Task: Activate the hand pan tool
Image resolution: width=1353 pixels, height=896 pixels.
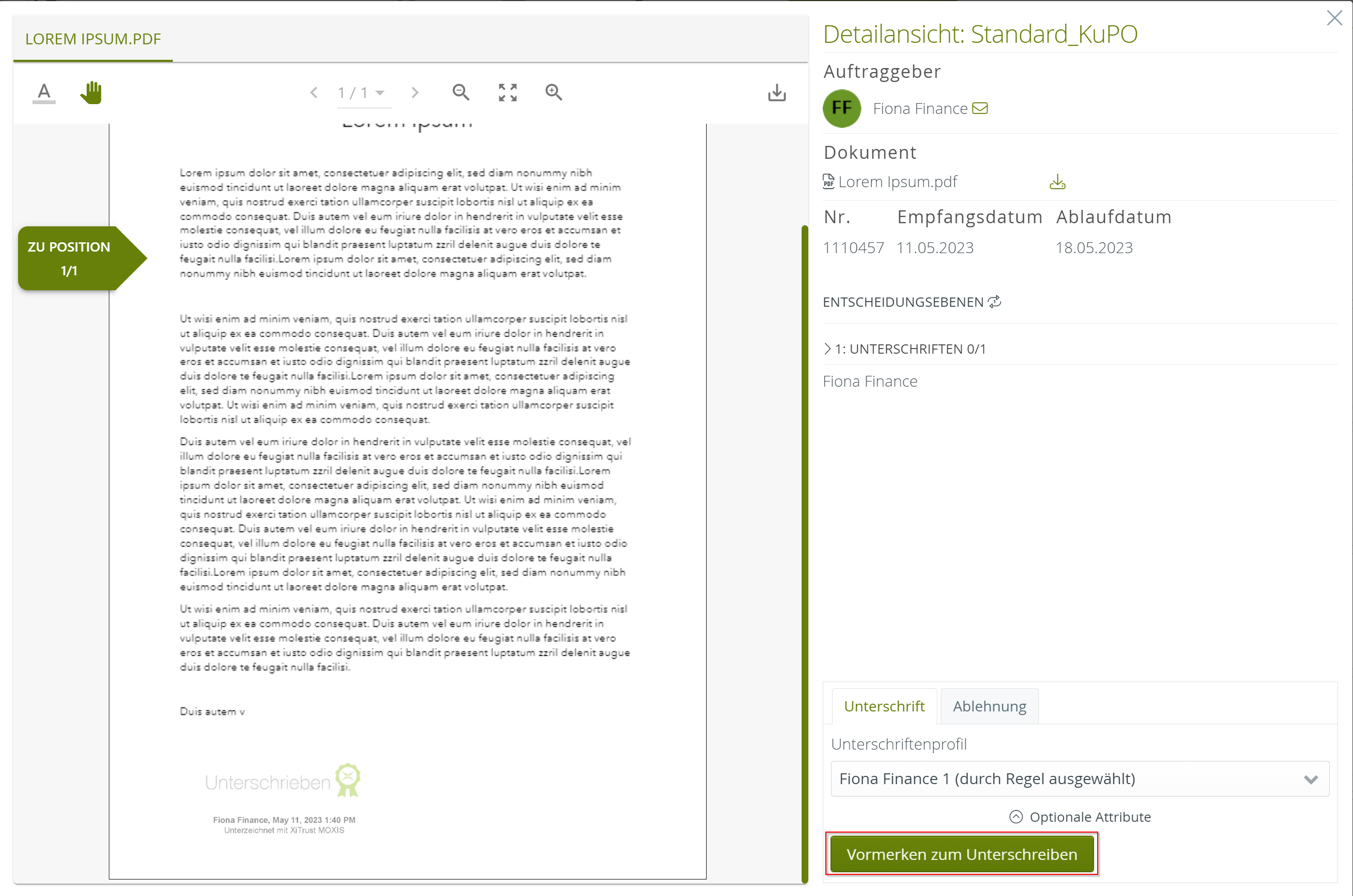Action: tap(91, 92)
